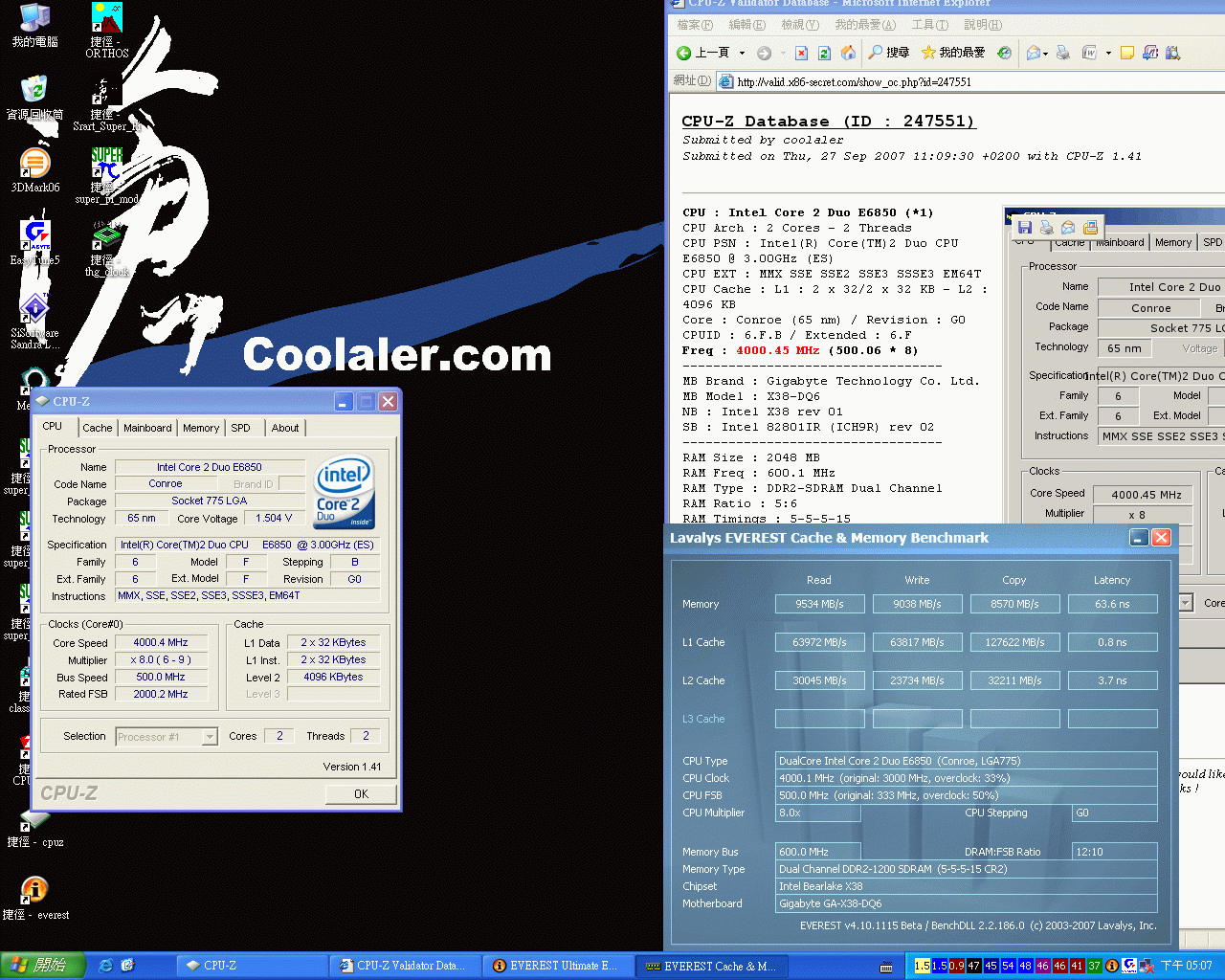Open the 檢視(V) menu in Internet Explorer
1225x980 pixels.
tap(800, 25)
